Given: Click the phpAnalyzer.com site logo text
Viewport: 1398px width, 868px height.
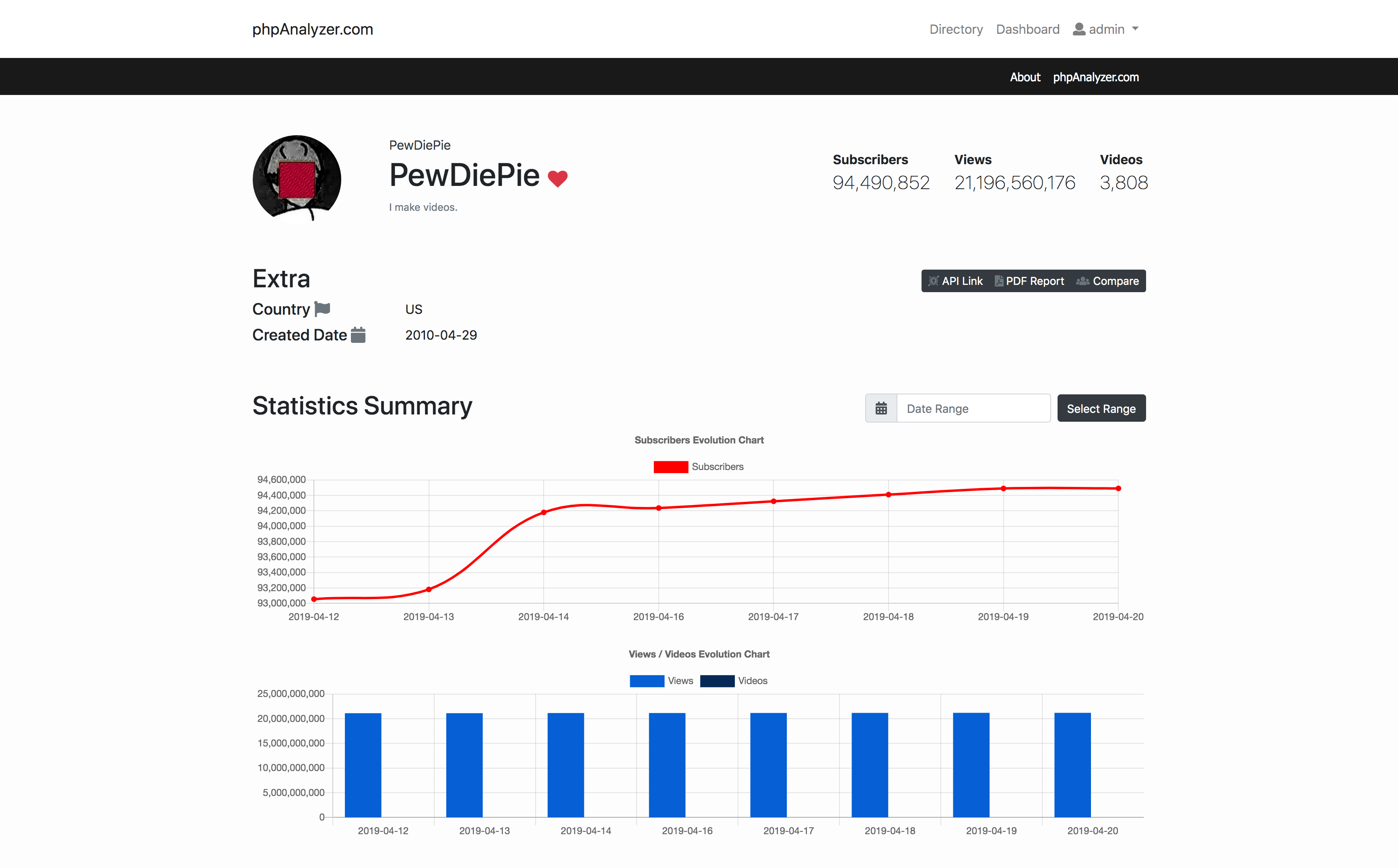Looking at the screenshot, I should [313, 29].
